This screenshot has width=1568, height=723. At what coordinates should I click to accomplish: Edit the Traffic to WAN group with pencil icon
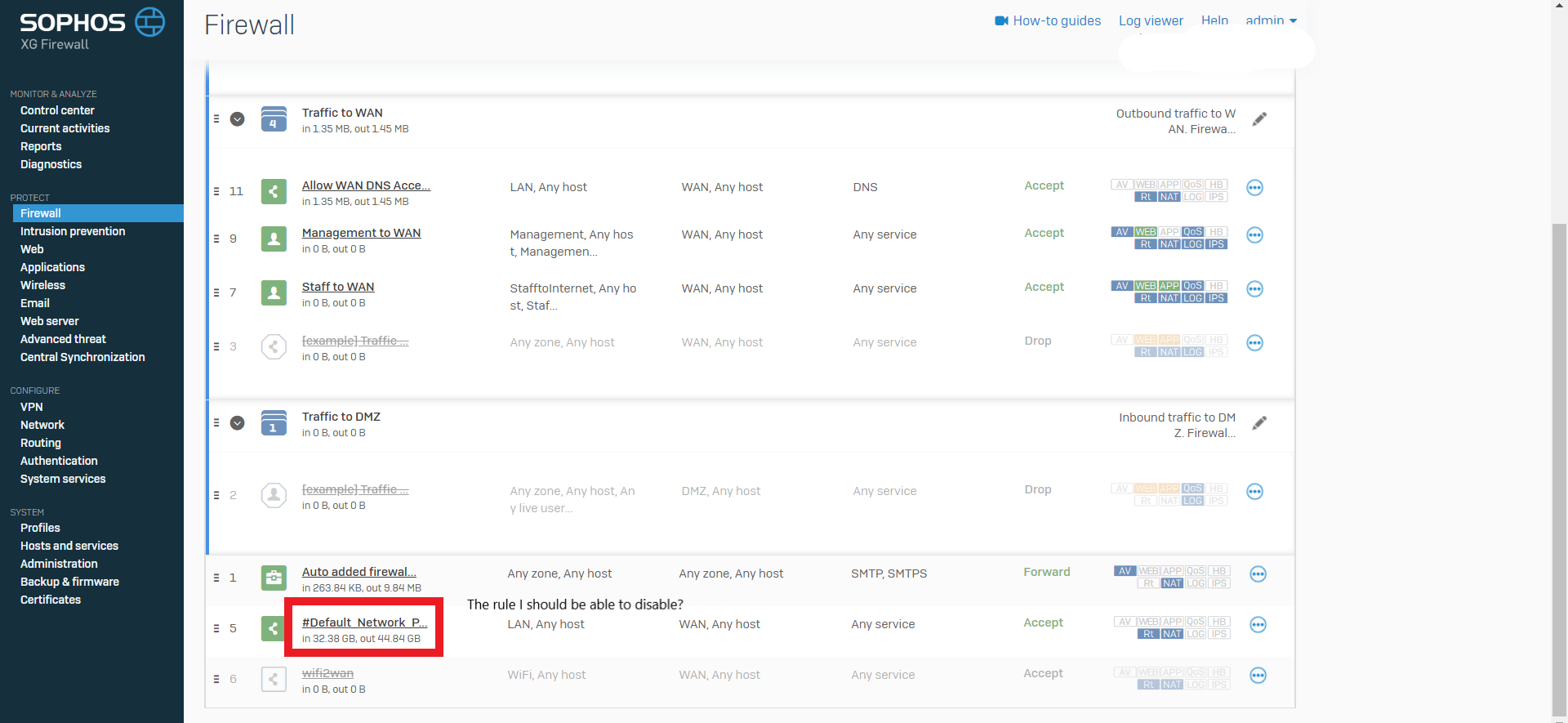(x=1259, y=119)
